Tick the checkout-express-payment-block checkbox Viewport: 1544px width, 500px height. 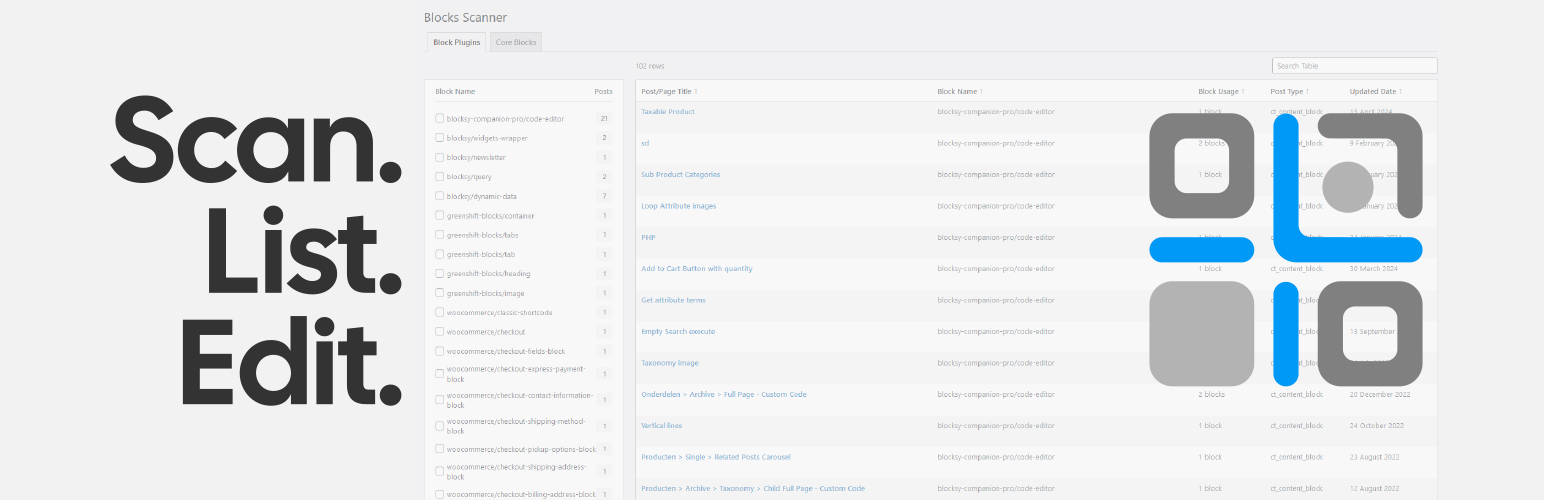pos(439,373)
